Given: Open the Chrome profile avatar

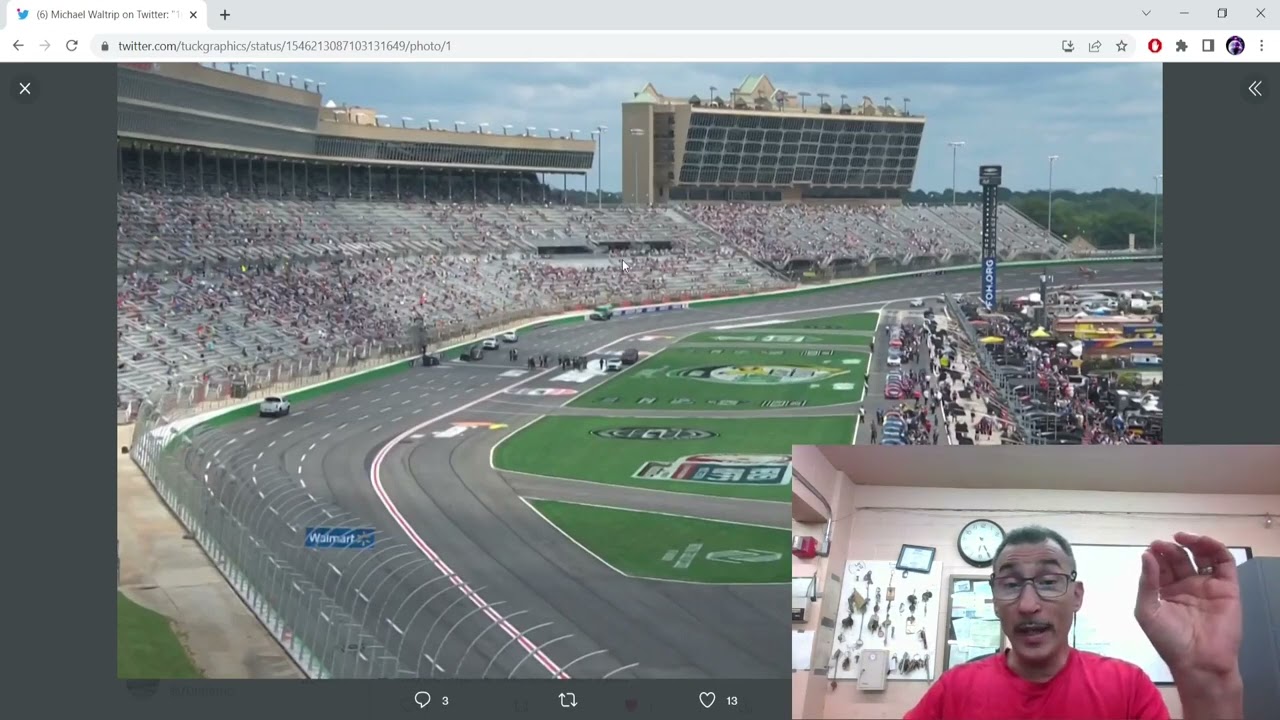Looking at the screenshot, I should 1235,46.
